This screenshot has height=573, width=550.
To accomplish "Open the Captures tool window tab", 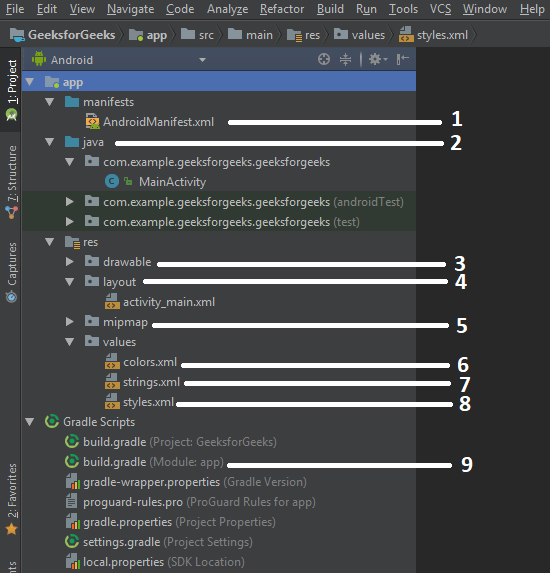I will click(11, 272).
